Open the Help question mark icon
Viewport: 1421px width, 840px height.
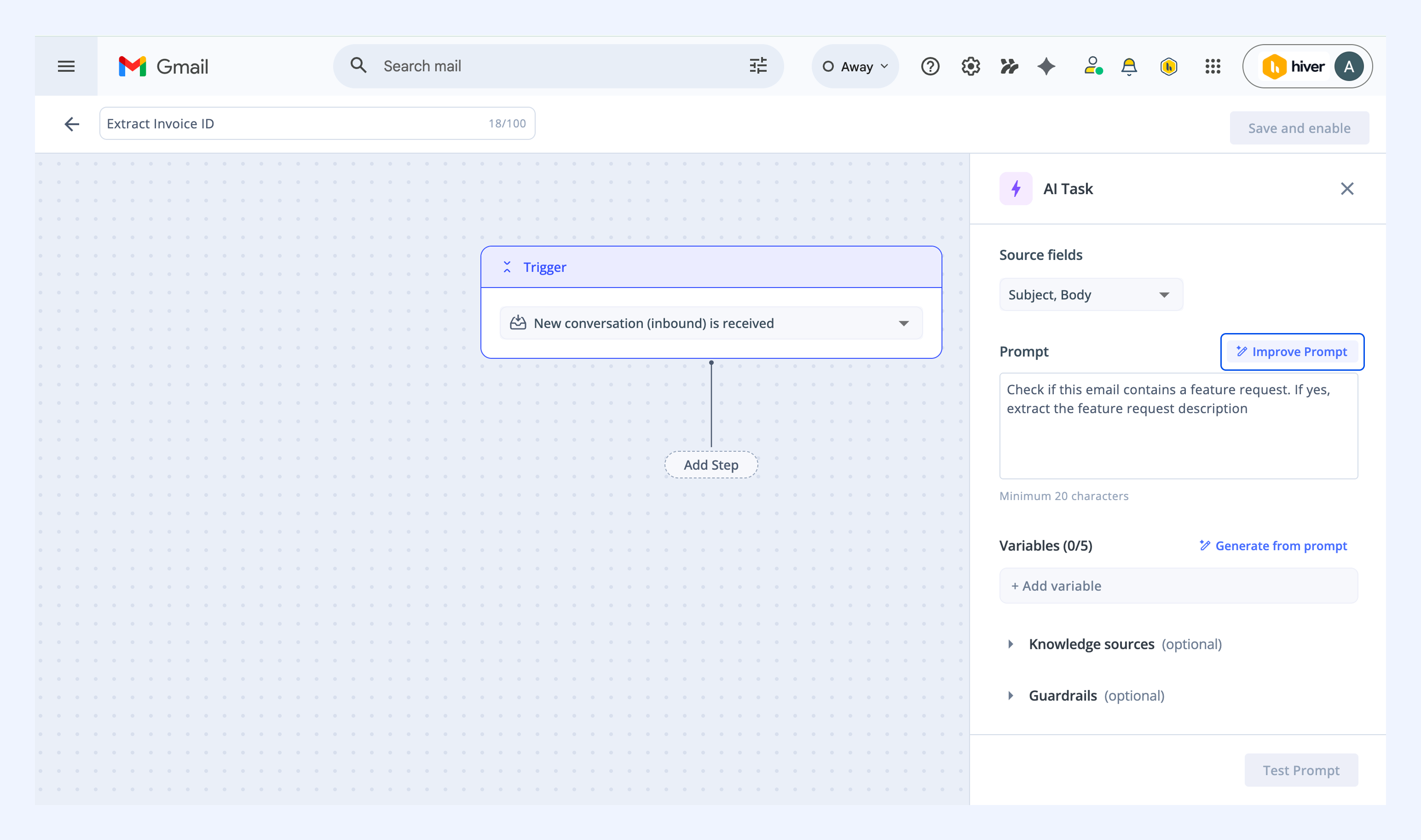[930, 66]
